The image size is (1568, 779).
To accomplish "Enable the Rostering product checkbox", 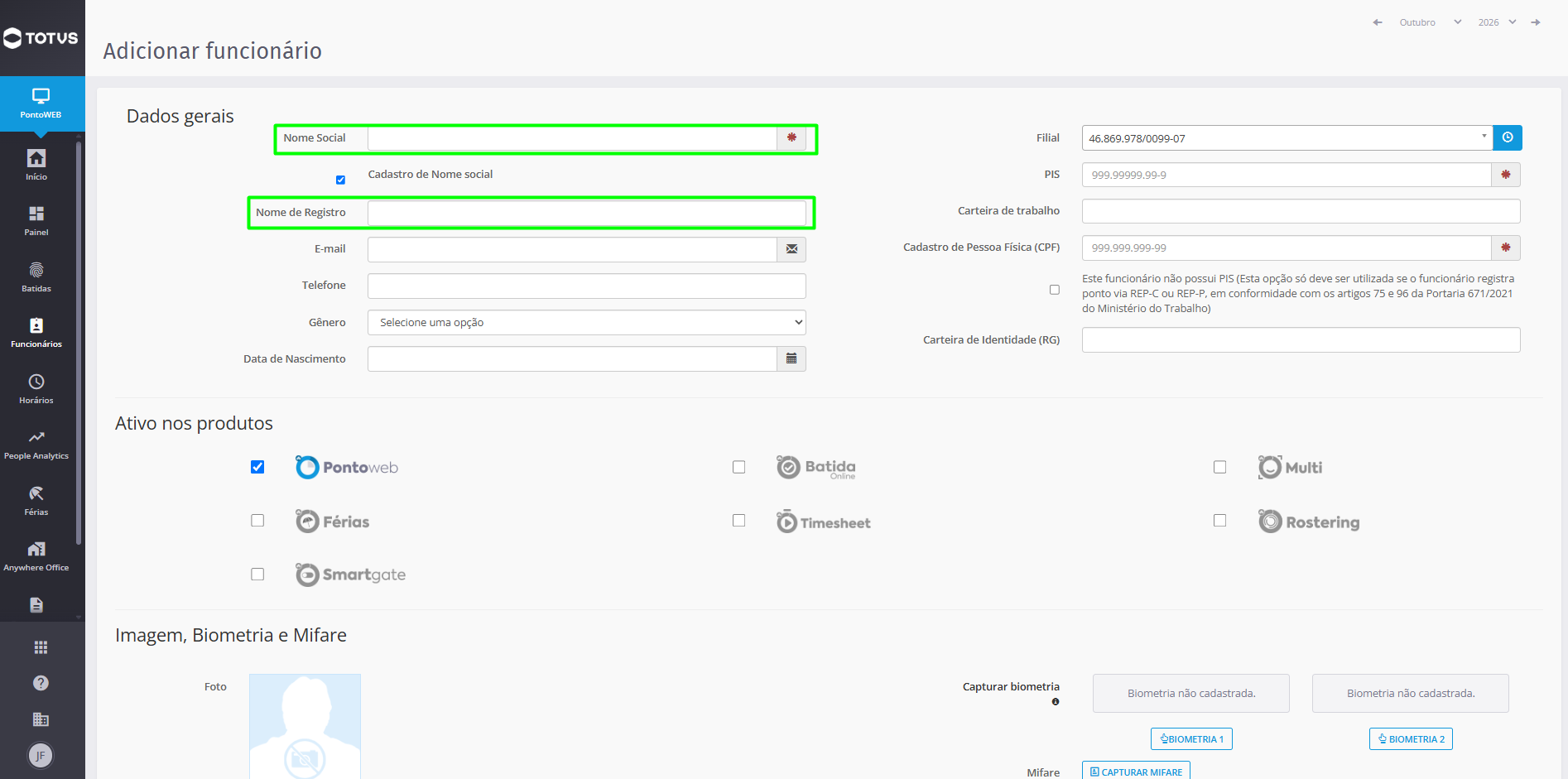I will tap(1220, 521).
